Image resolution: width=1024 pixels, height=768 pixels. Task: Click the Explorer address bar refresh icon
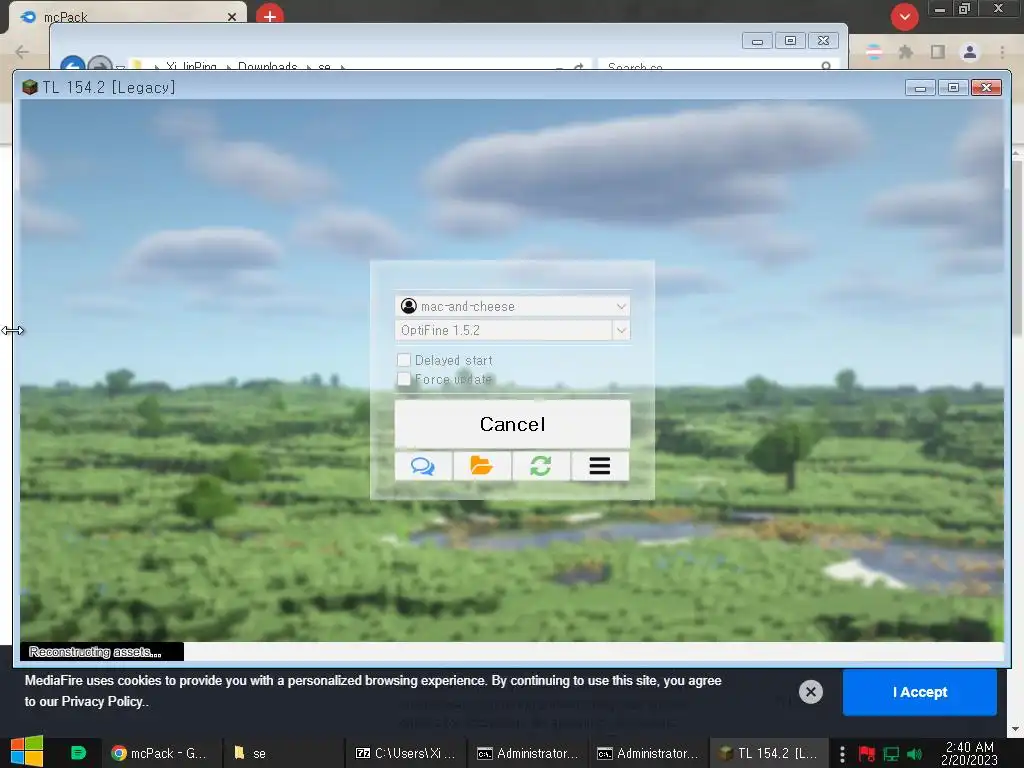578,66
